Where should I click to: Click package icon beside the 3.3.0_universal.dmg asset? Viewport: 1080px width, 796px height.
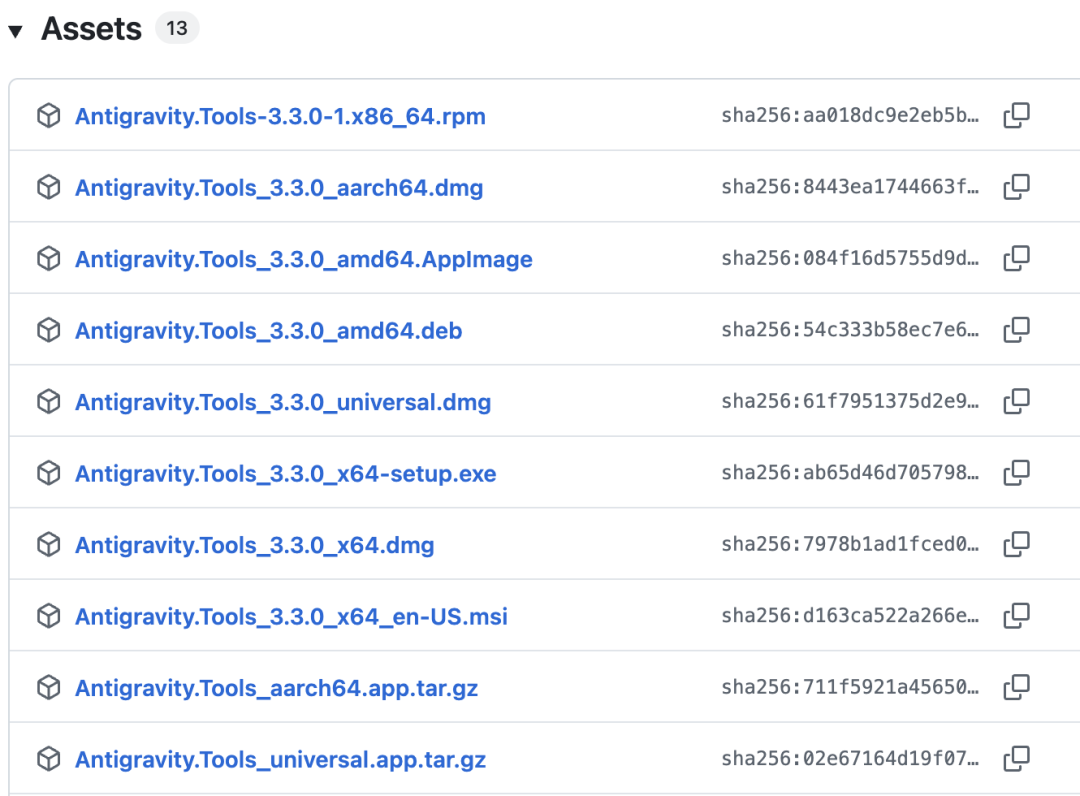pos(48,401)
